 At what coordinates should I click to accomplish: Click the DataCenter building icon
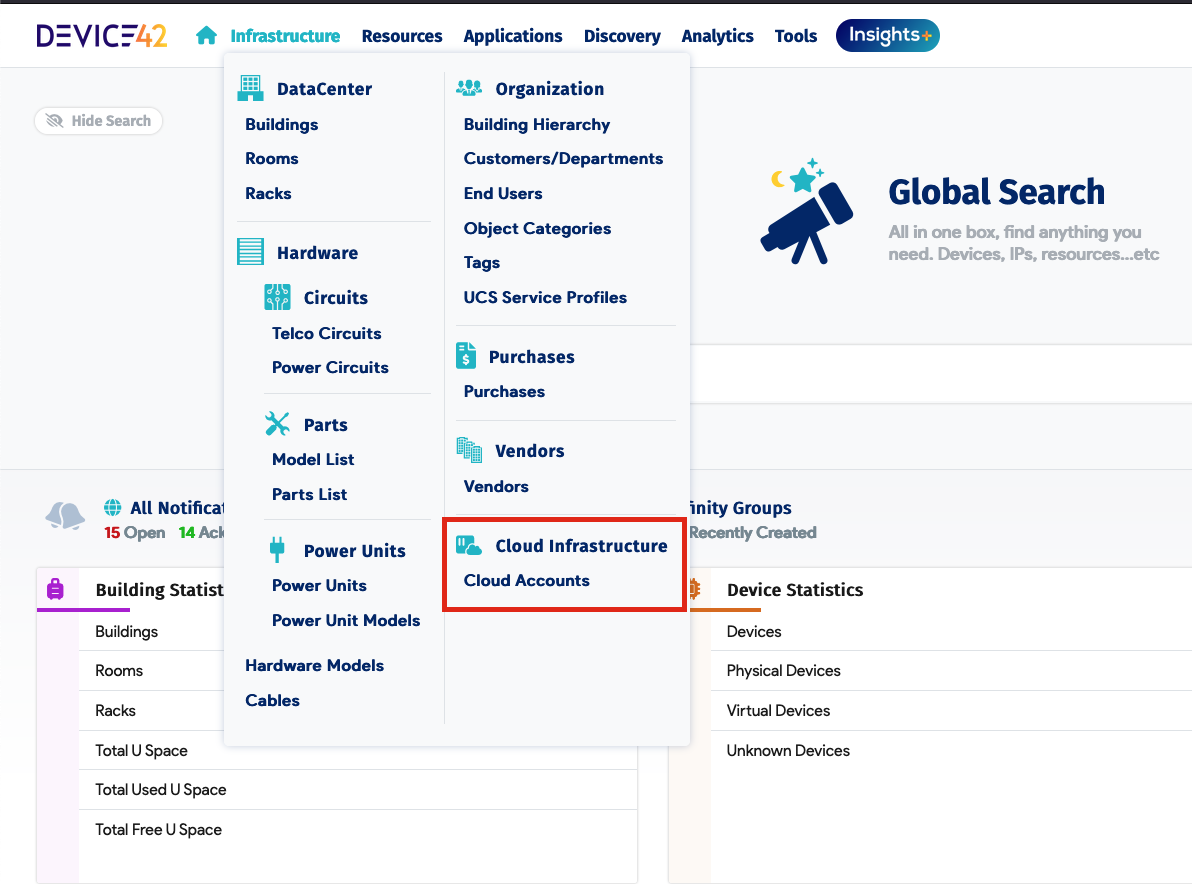point(250,88)
